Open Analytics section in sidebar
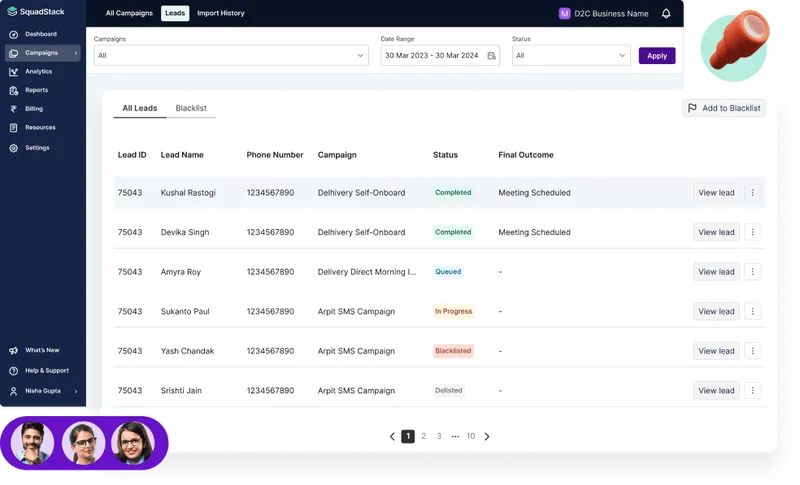Screen dimensions: 800x485 [x=31, y=71]
